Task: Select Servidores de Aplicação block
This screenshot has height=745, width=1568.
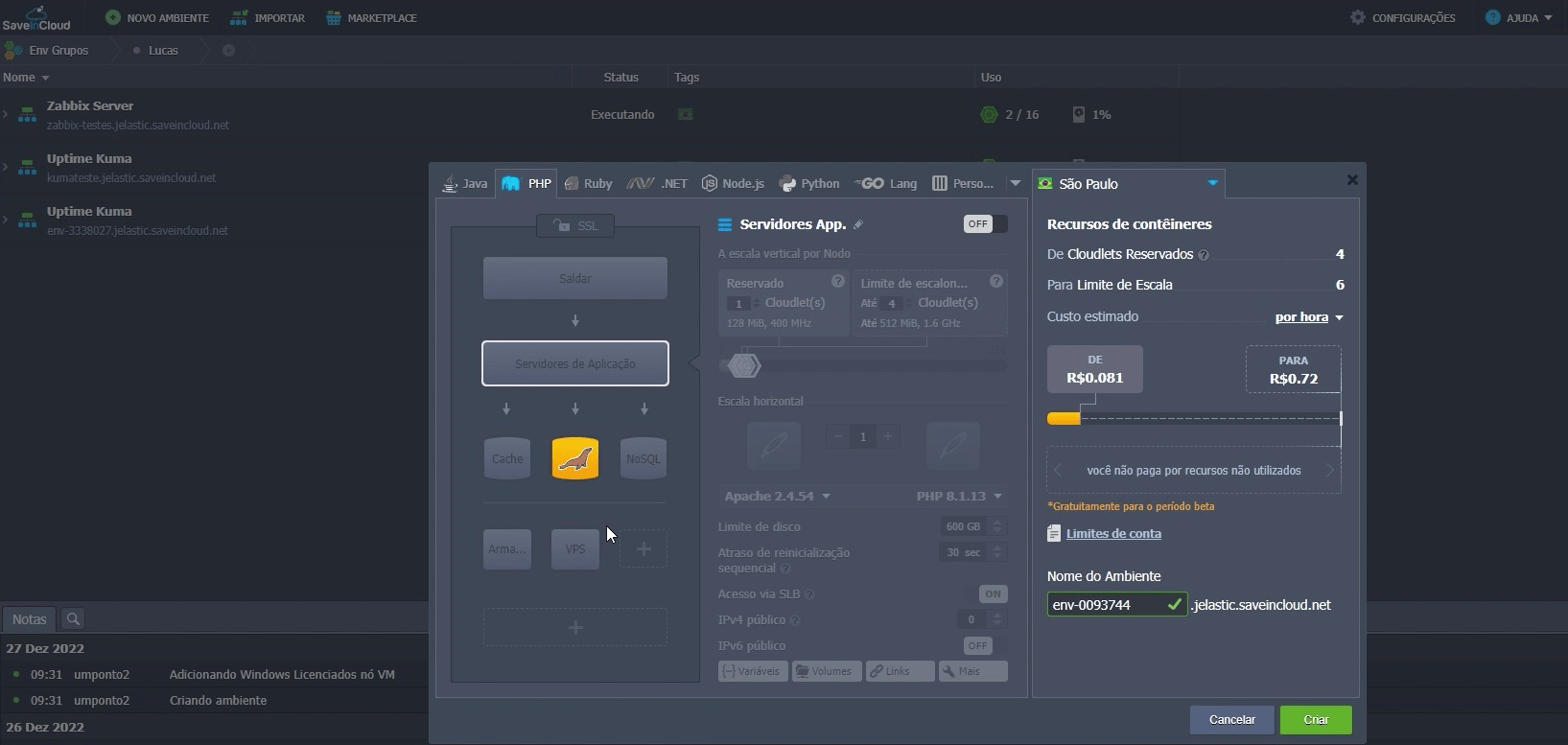Action: click(575, 363)
